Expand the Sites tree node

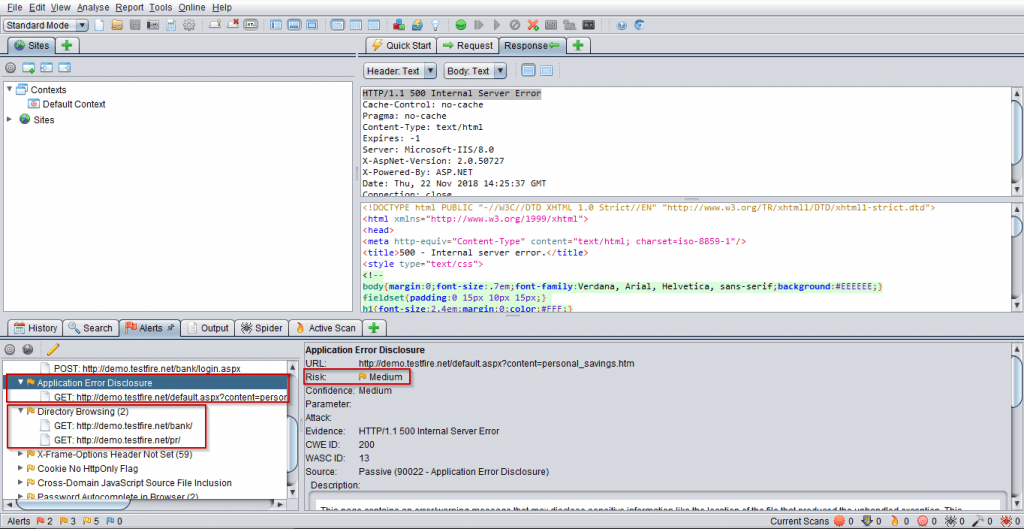point(10,120)
